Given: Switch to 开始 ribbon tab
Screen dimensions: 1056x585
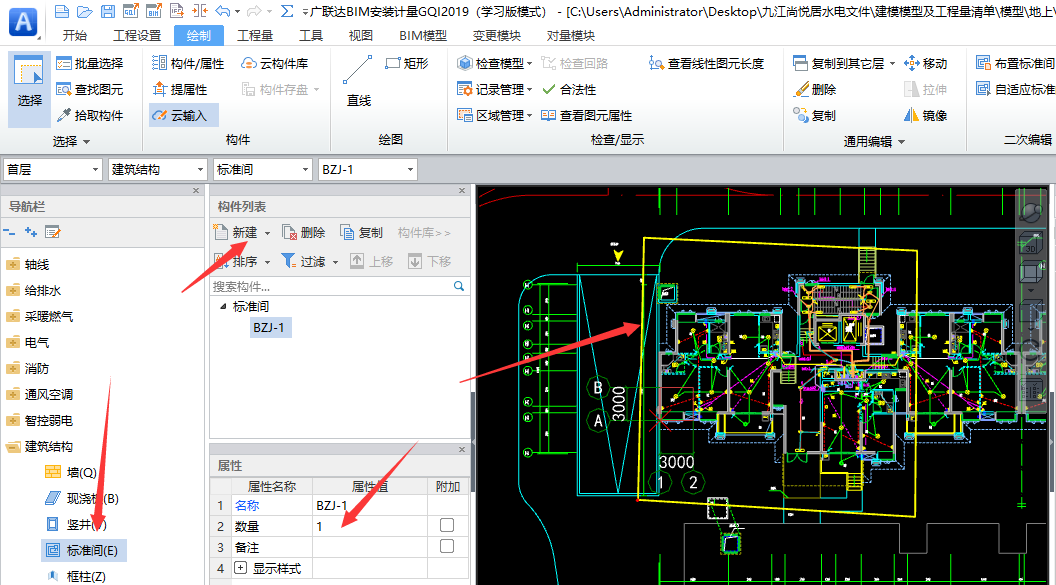Looking at the screenshot, I should click(x=75, y=36).
